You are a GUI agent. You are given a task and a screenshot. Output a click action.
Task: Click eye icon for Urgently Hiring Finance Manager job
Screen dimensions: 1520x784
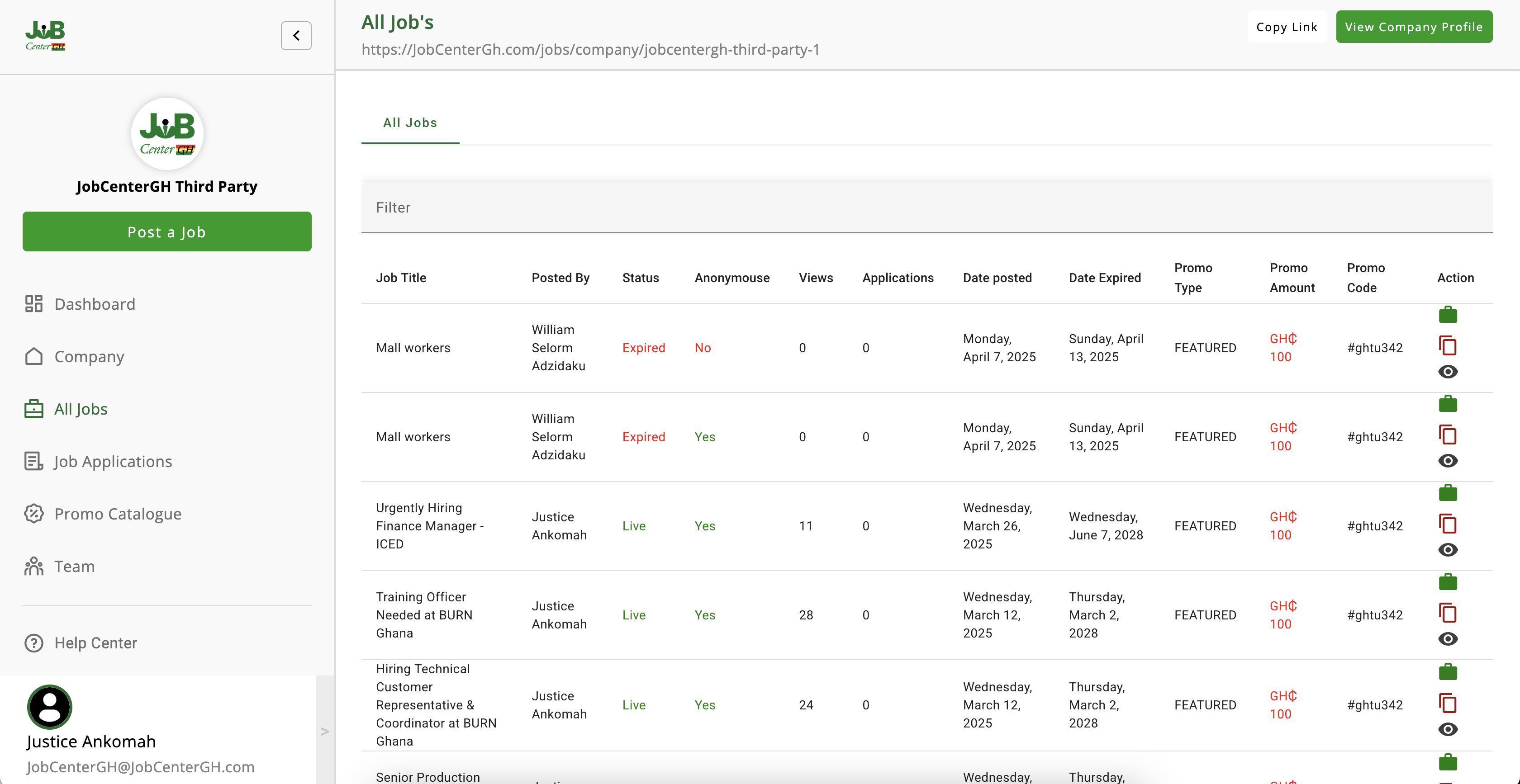pos(1448,550)
